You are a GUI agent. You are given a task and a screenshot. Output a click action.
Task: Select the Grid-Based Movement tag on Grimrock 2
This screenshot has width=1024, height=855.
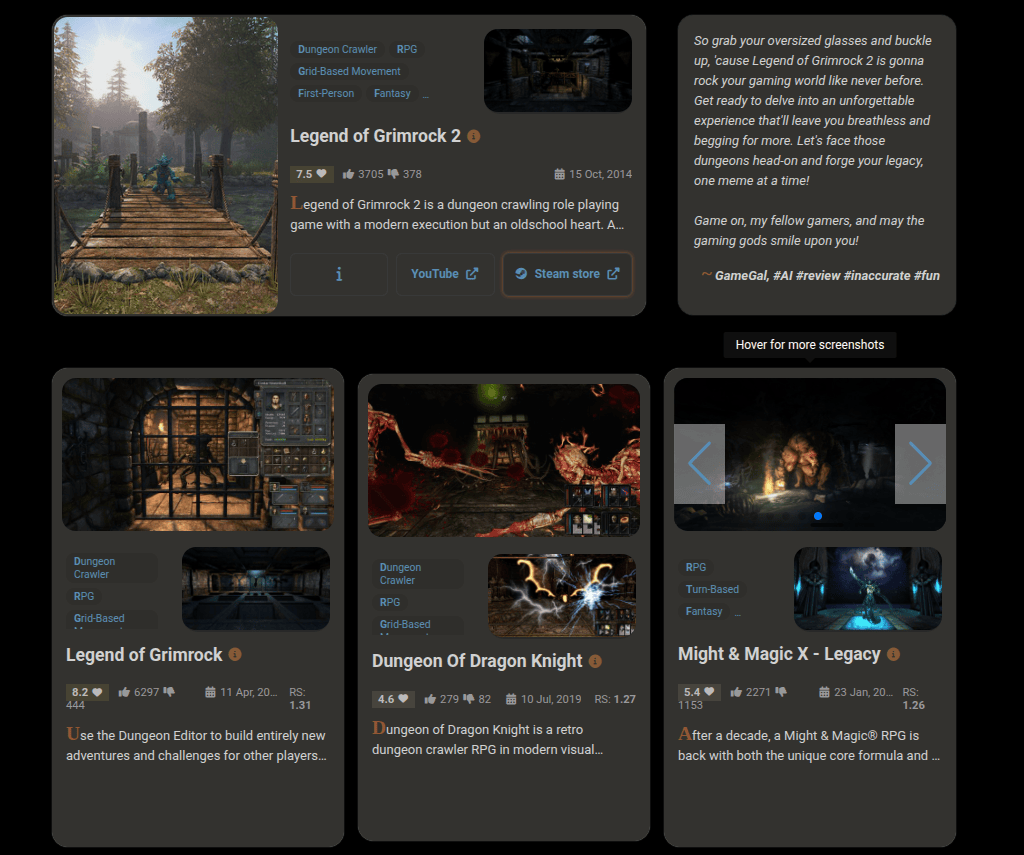[x=349, y=71]
